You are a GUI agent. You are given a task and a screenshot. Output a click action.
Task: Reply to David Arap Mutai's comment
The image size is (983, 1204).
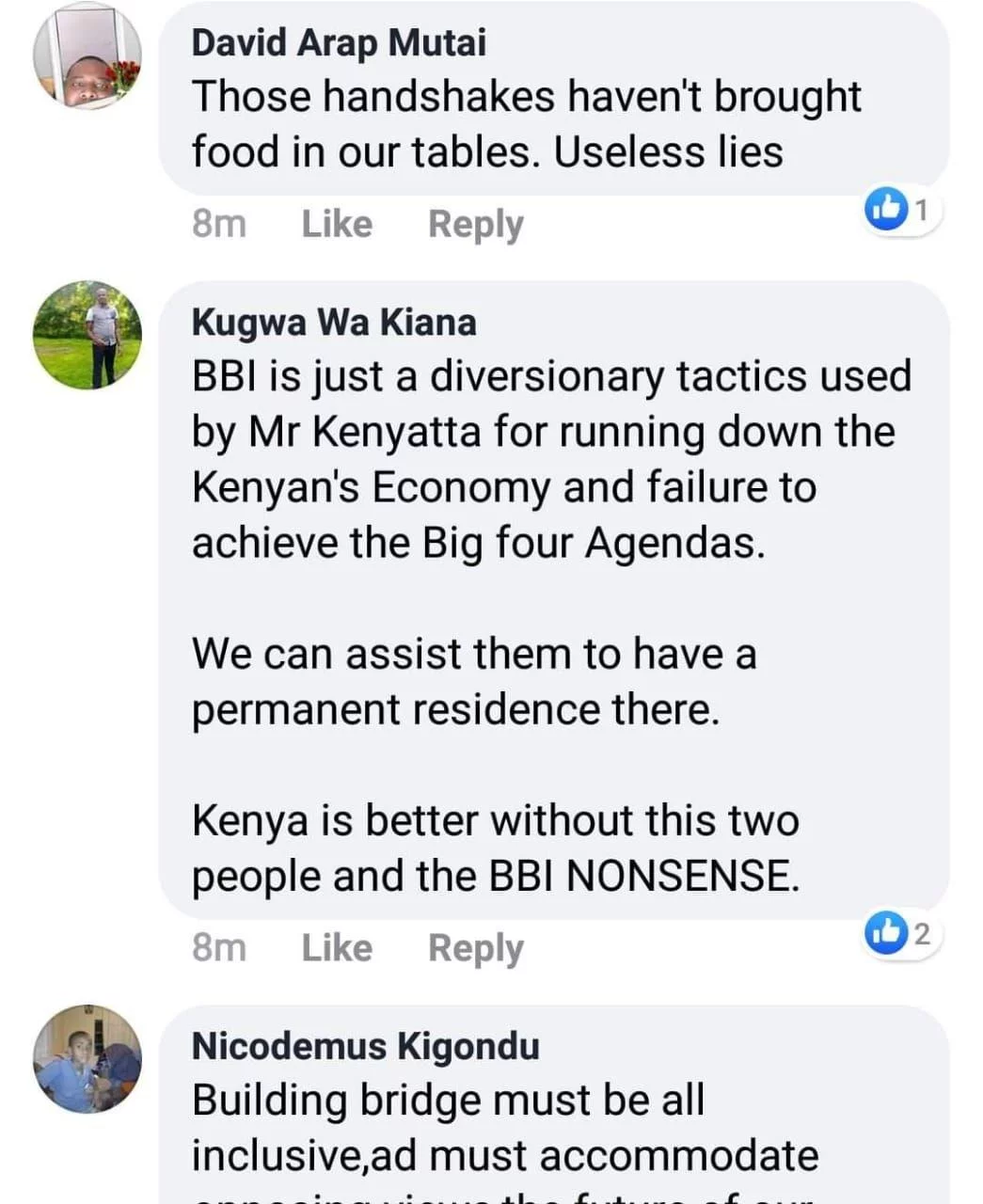(475, 224)
